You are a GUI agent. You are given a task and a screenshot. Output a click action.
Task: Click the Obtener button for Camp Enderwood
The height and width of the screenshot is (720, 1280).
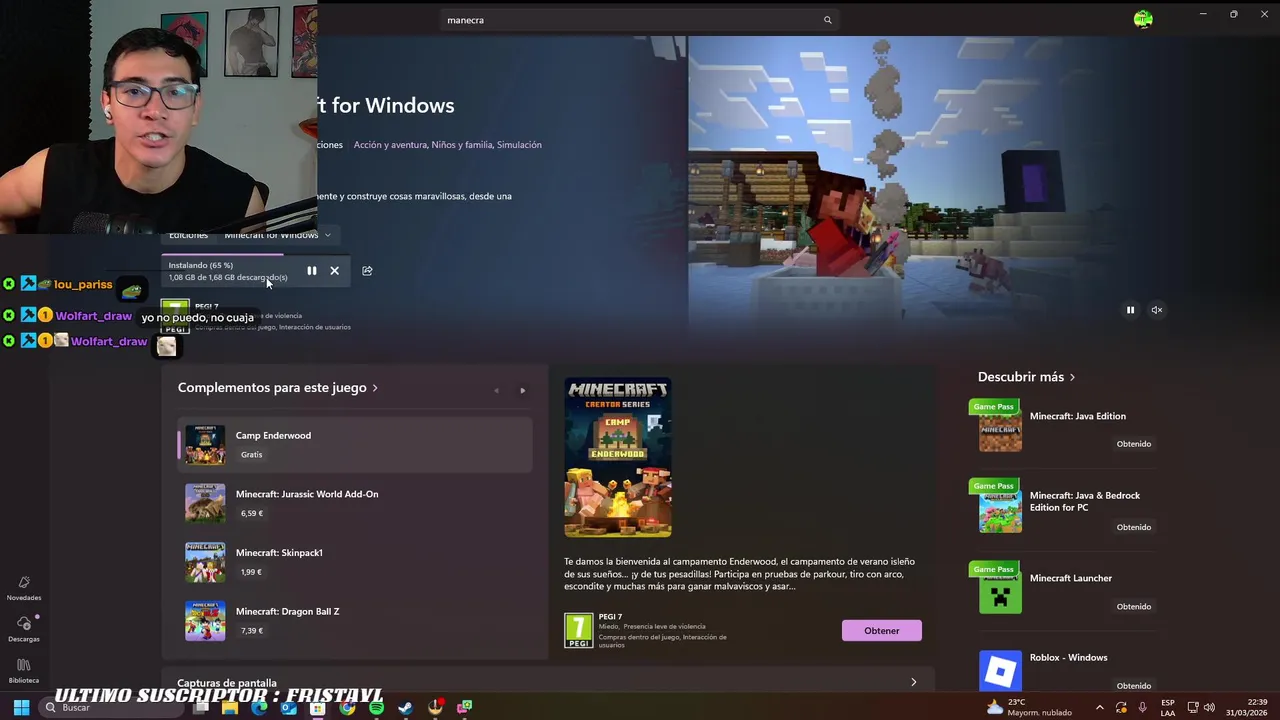pyautogui.click(x=882, y=631)
